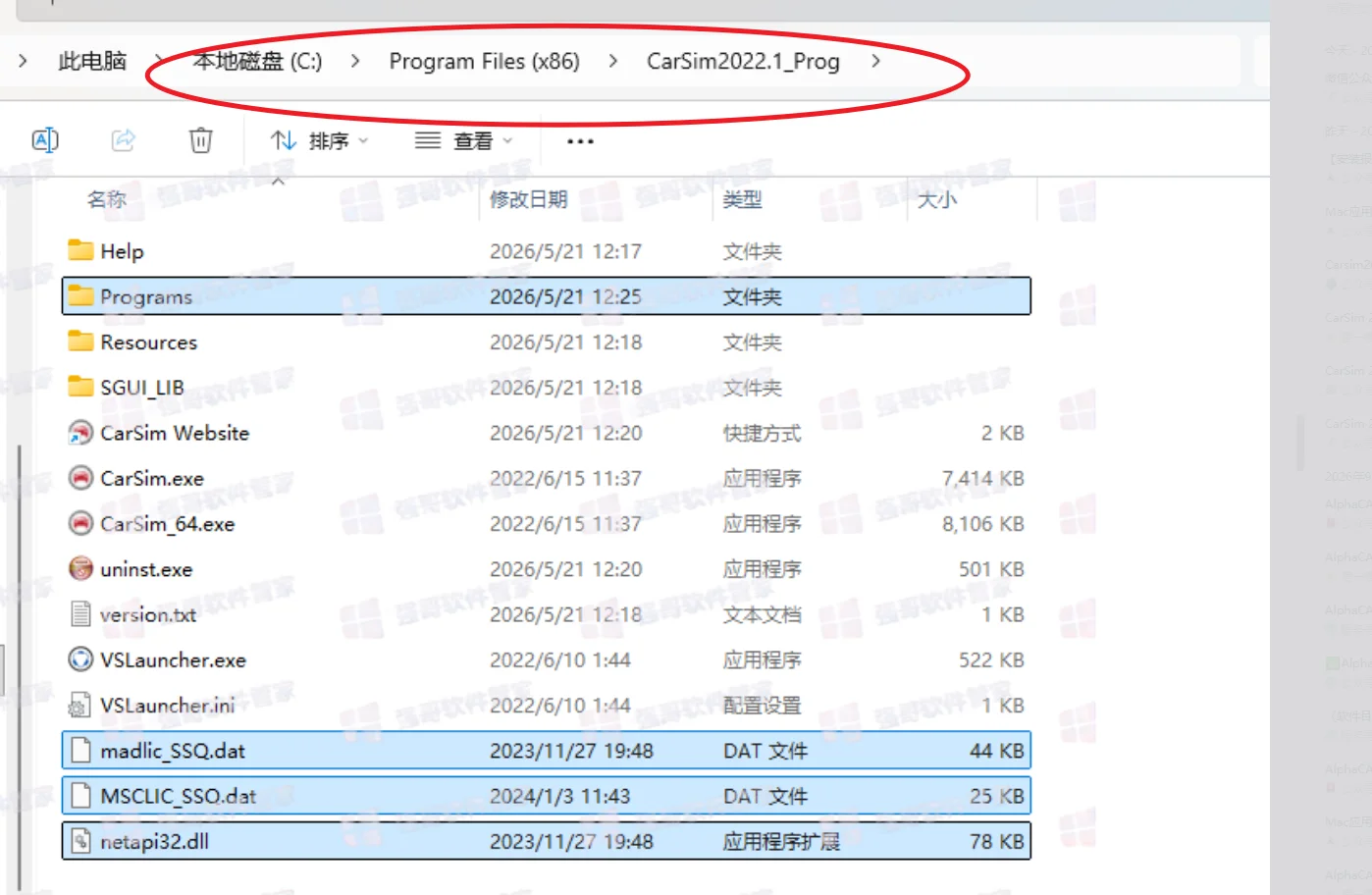Click 本地磁盘 (C:) breadcrumb
1372x895 pixels.
click(257, 61)
